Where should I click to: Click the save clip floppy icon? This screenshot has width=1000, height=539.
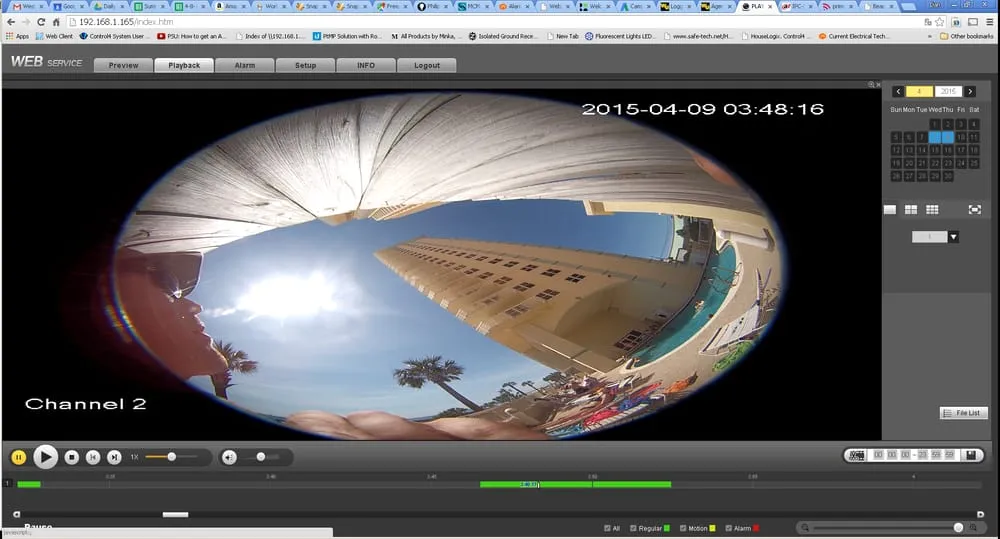click(x=970, y=455)
